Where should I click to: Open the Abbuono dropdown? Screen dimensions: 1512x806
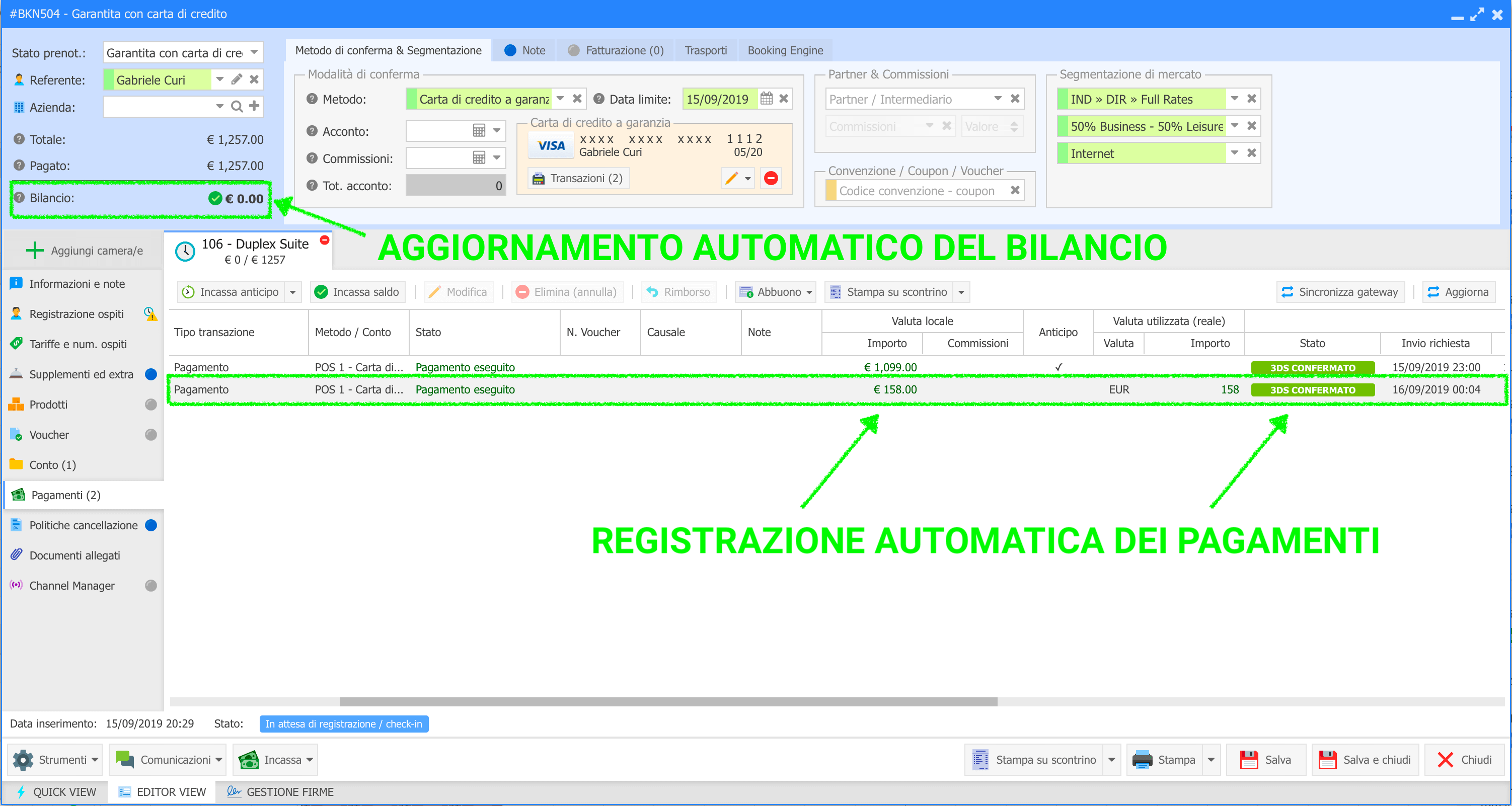(775, 291)
